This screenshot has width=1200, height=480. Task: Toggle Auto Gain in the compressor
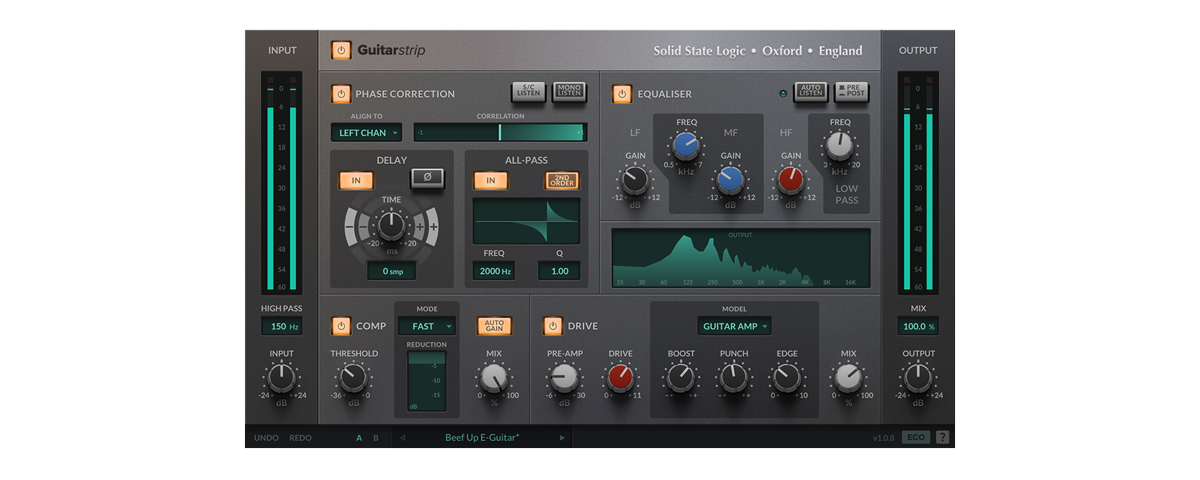495,326
